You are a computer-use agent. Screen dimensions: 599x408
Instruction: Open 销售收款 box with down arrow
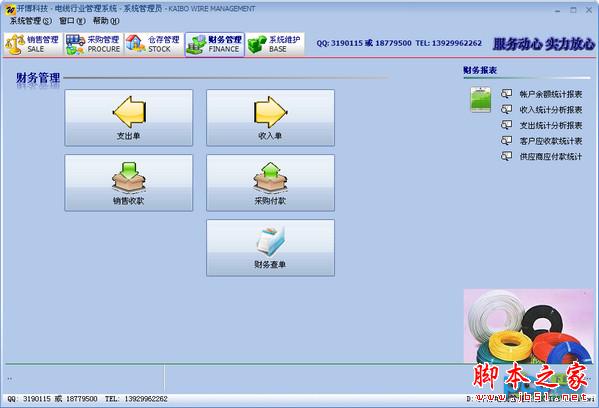point(129,183)
